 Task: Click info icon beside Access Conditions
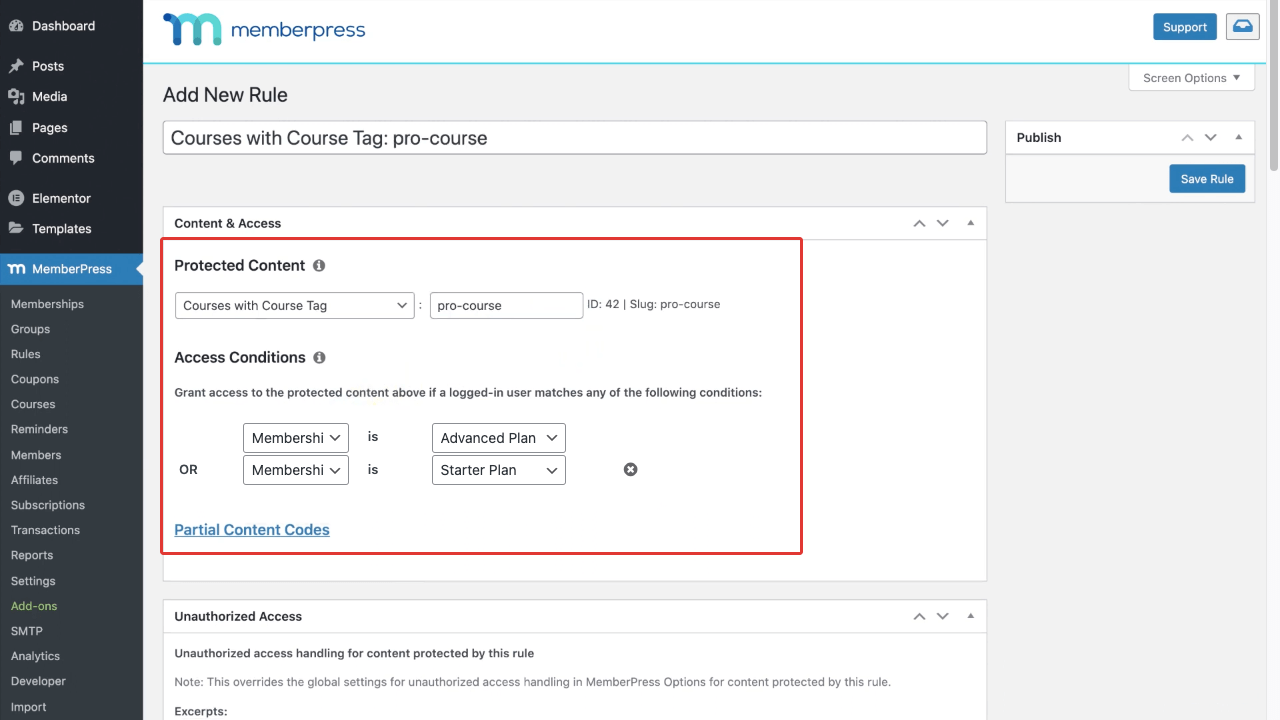tap(319, 358)
